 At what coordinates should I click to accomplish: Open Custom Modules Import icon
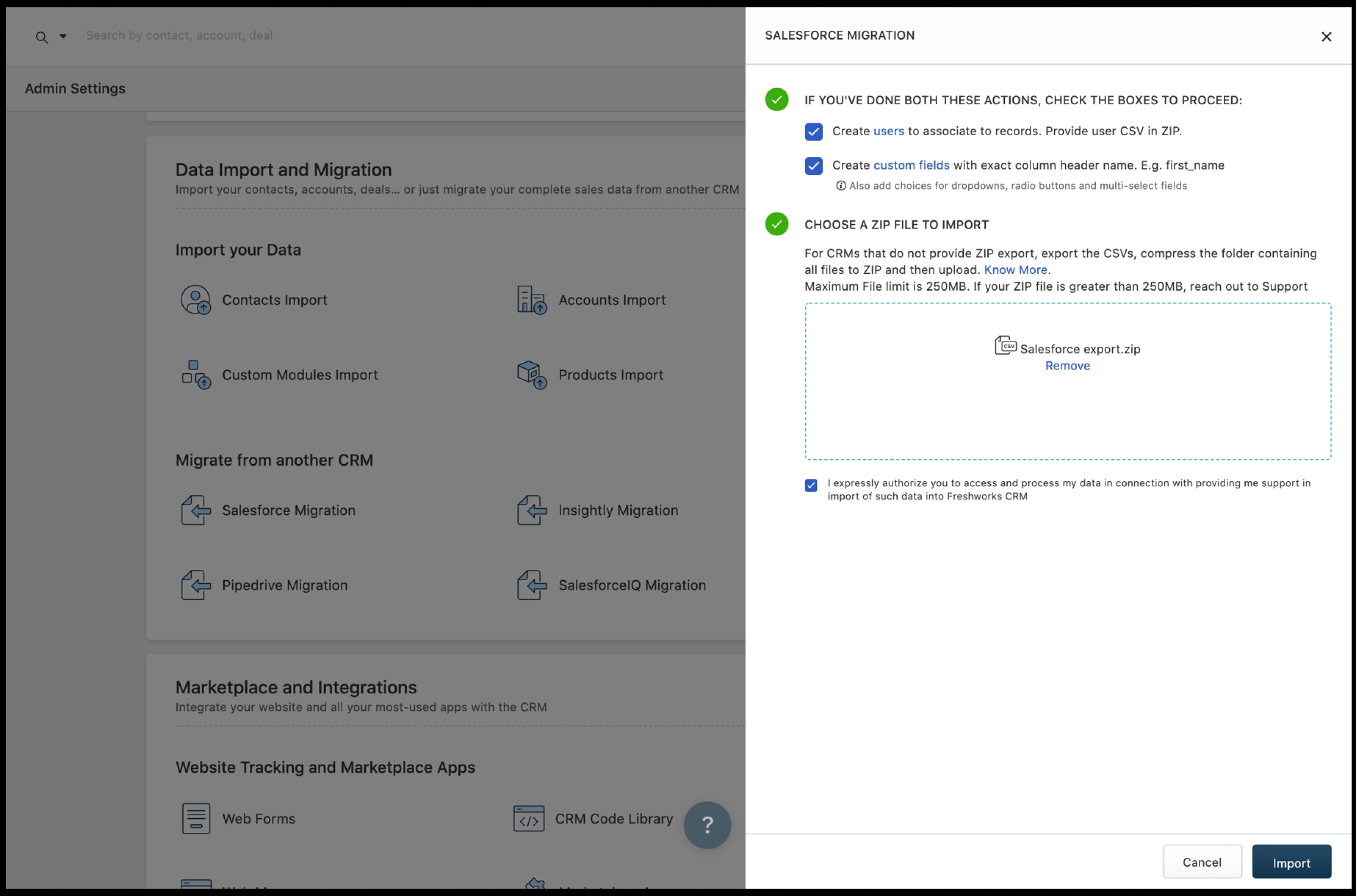(x=195, y=375)
